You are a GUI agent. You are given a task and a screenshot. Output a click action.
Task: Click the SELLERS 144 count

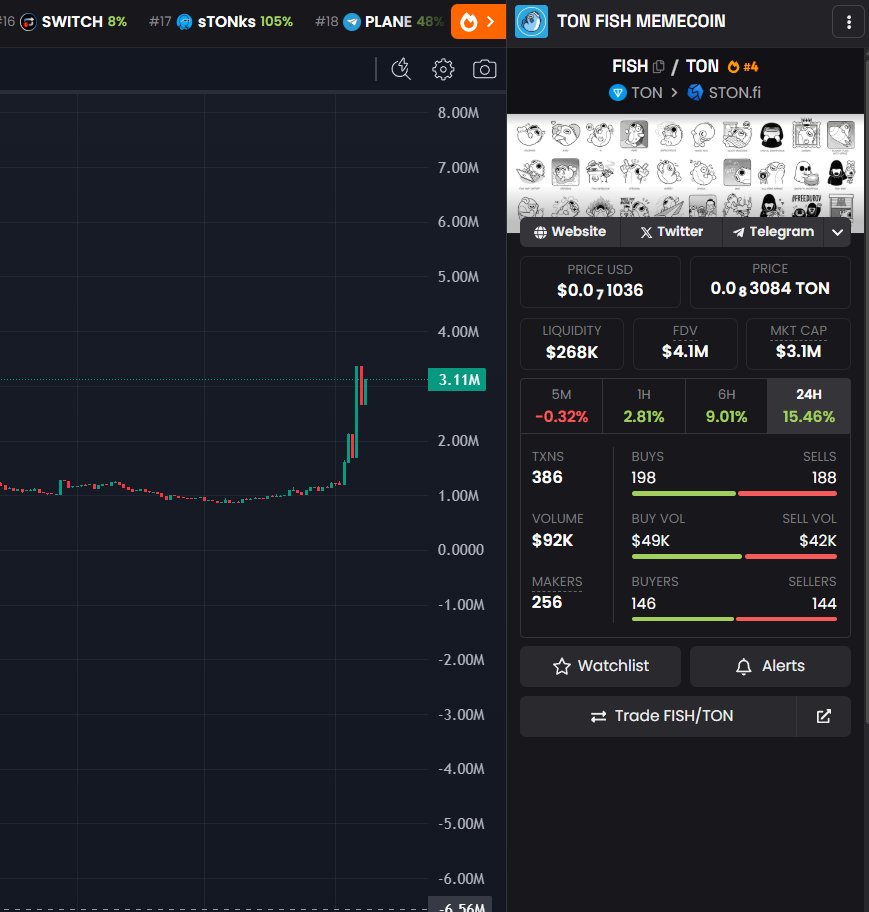pos(824,603)
